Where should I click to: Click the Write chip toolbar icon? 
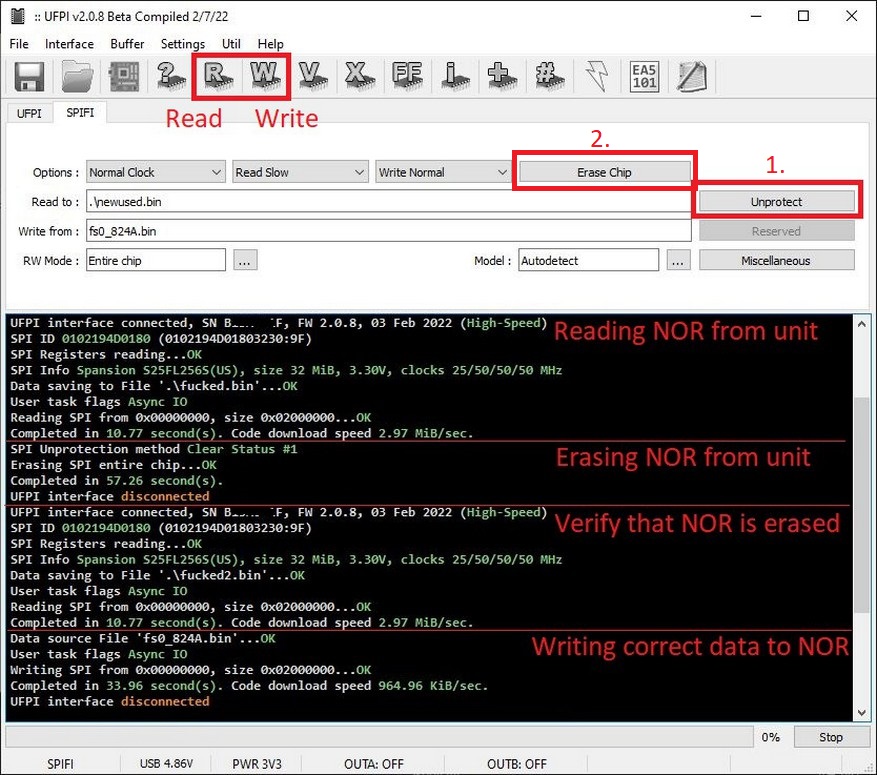(x=263, y=76)
